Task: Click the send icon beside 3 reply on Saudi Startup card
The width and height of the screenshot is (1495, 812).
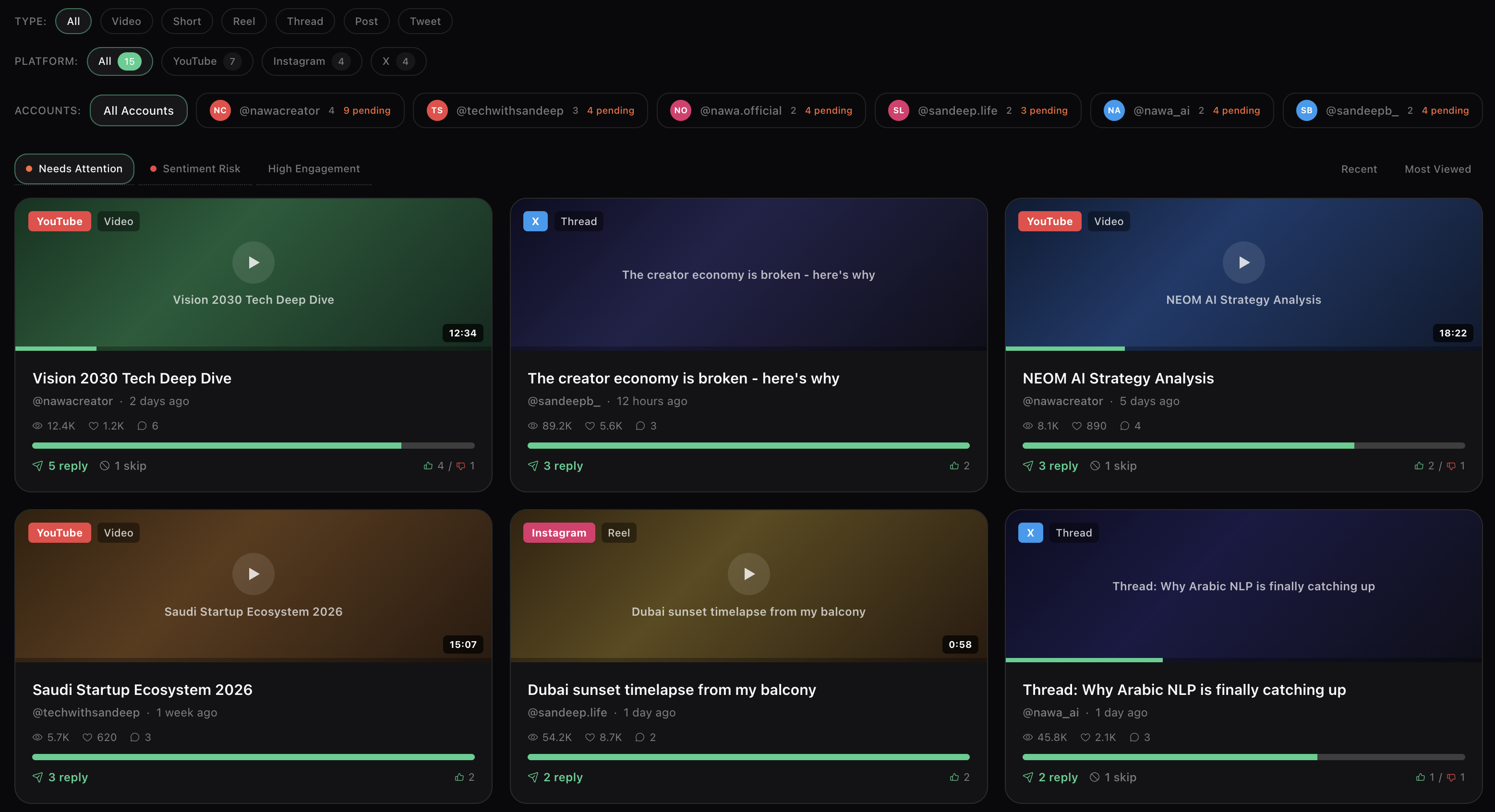Action: pyautogui.click(x=38, y=777)
